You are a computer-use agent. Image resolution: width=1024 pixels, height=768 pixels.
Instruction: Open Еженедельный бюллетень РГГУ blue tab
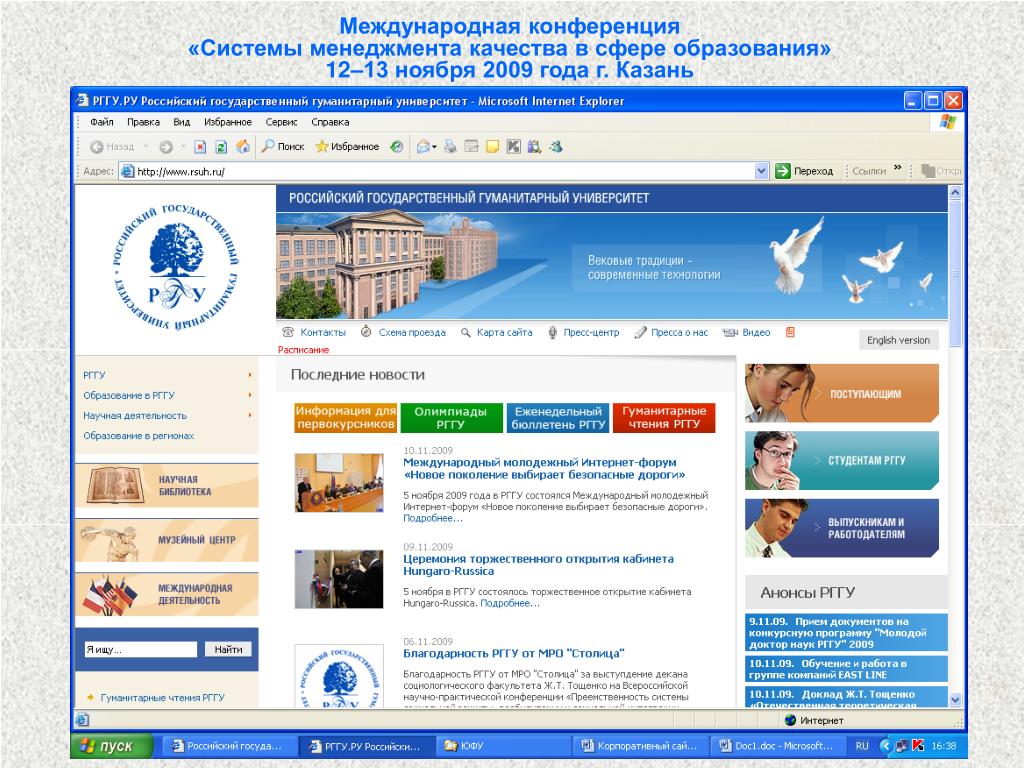[x=558, y=418]
